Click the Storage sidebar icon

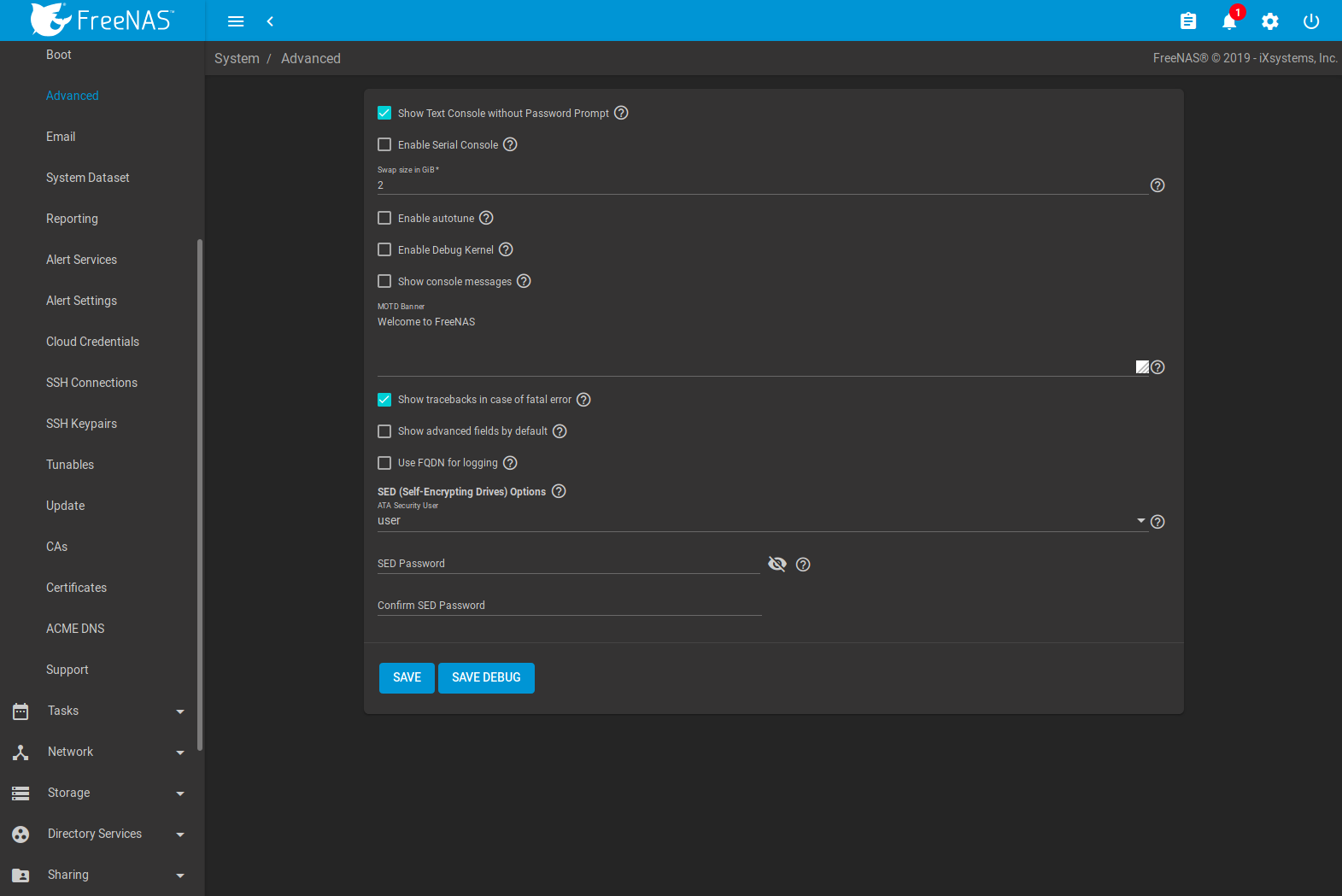coord(21,794)
